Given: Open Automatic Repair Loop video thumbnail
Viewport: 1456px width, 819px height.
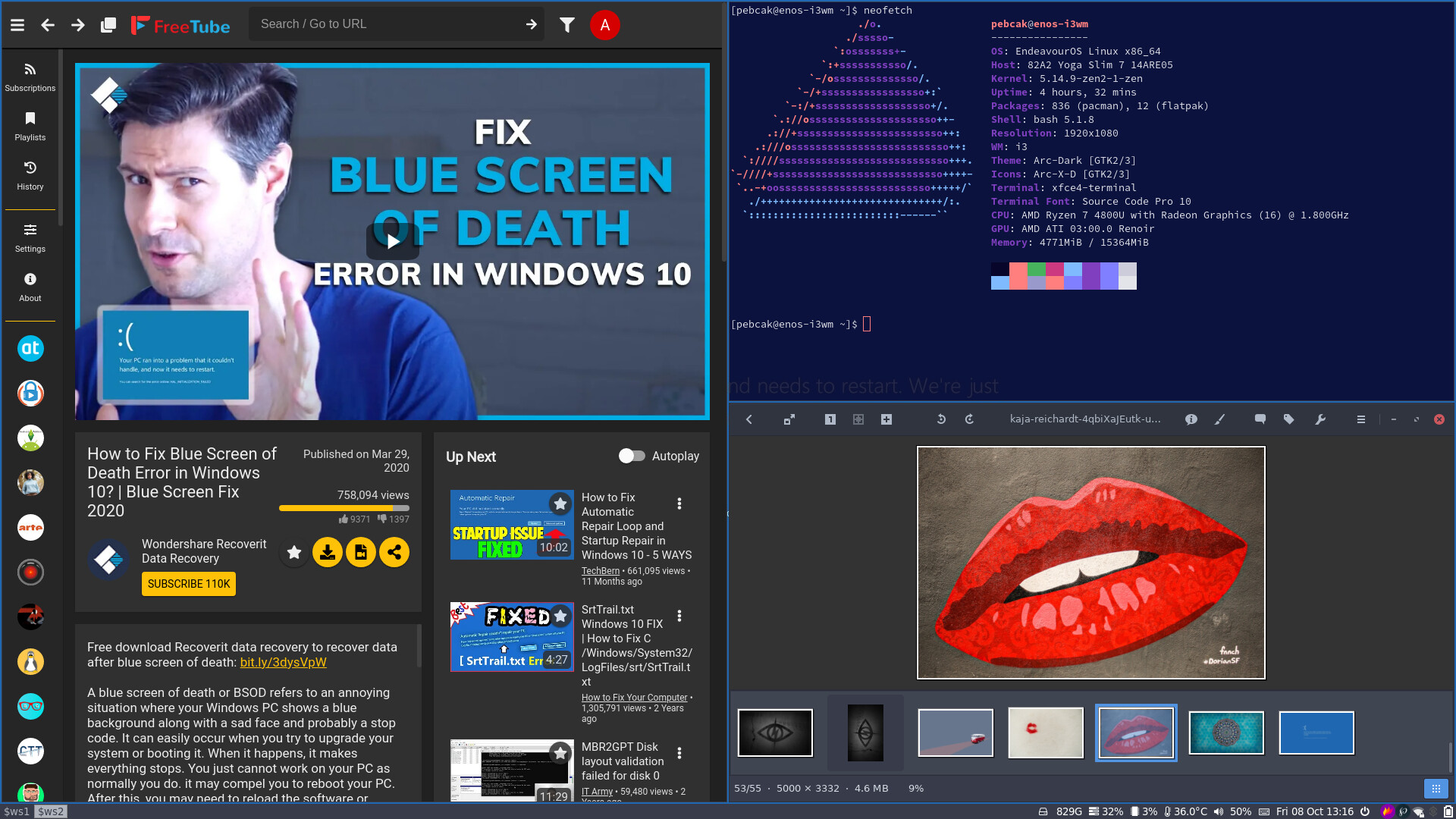Looking at the screenshot, I should pos(512,525).
